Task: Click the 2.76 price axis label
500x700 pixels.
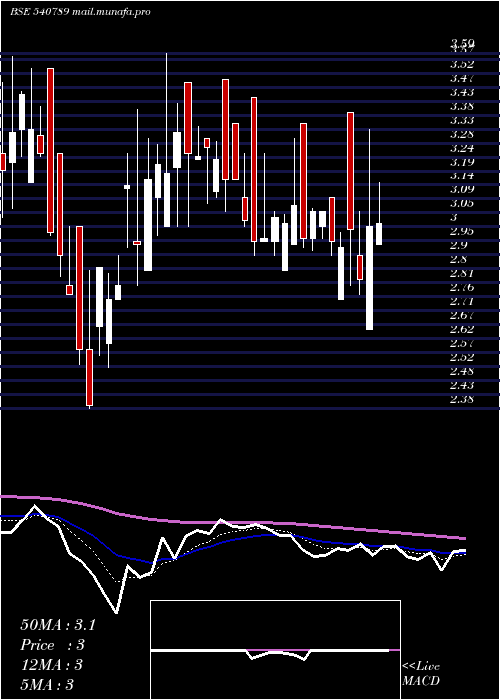Action: (462, 288)
